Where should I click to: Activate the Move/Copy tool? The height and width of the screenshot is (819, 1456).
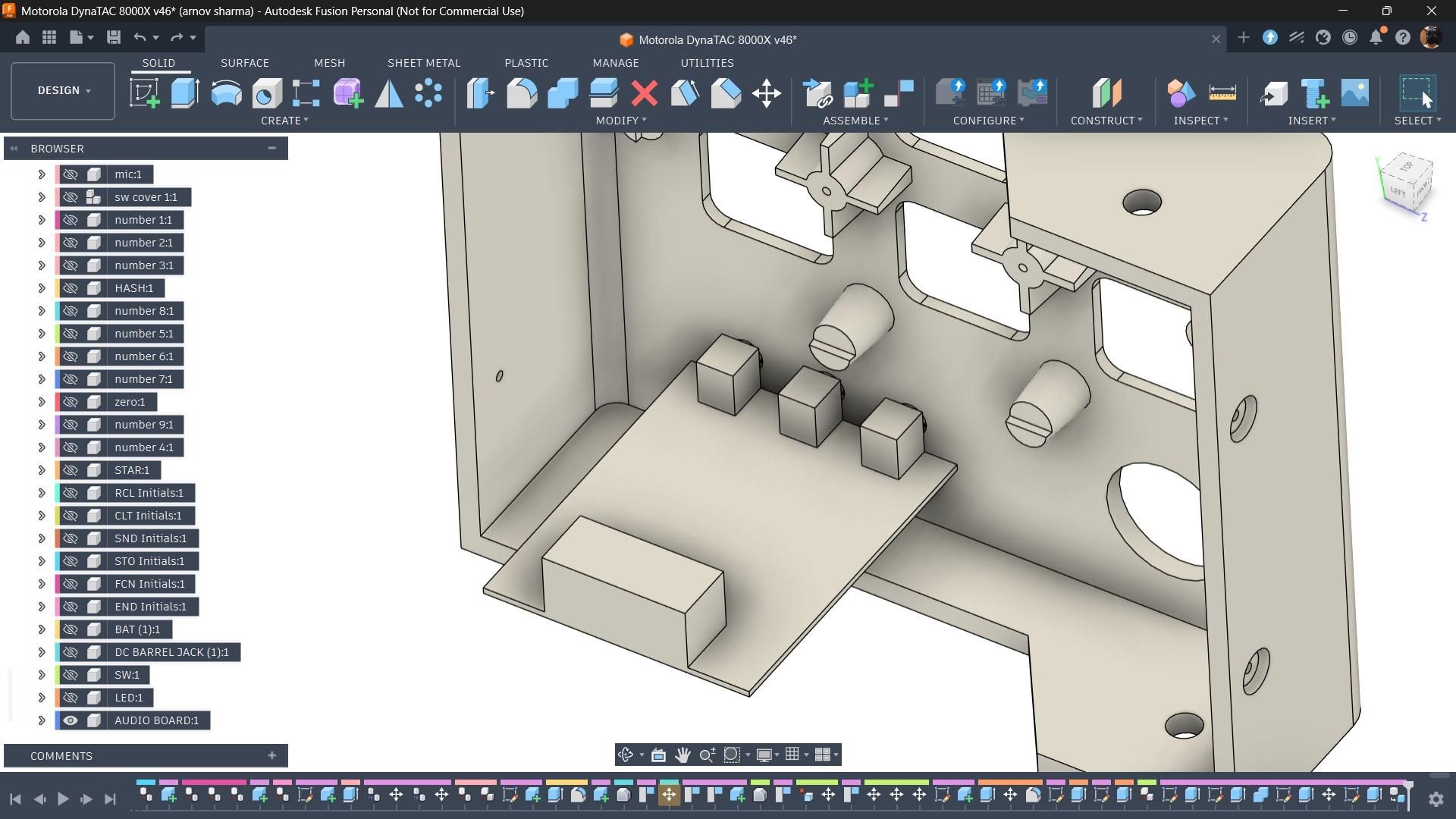pyautogui.click(x=767, y=93)
